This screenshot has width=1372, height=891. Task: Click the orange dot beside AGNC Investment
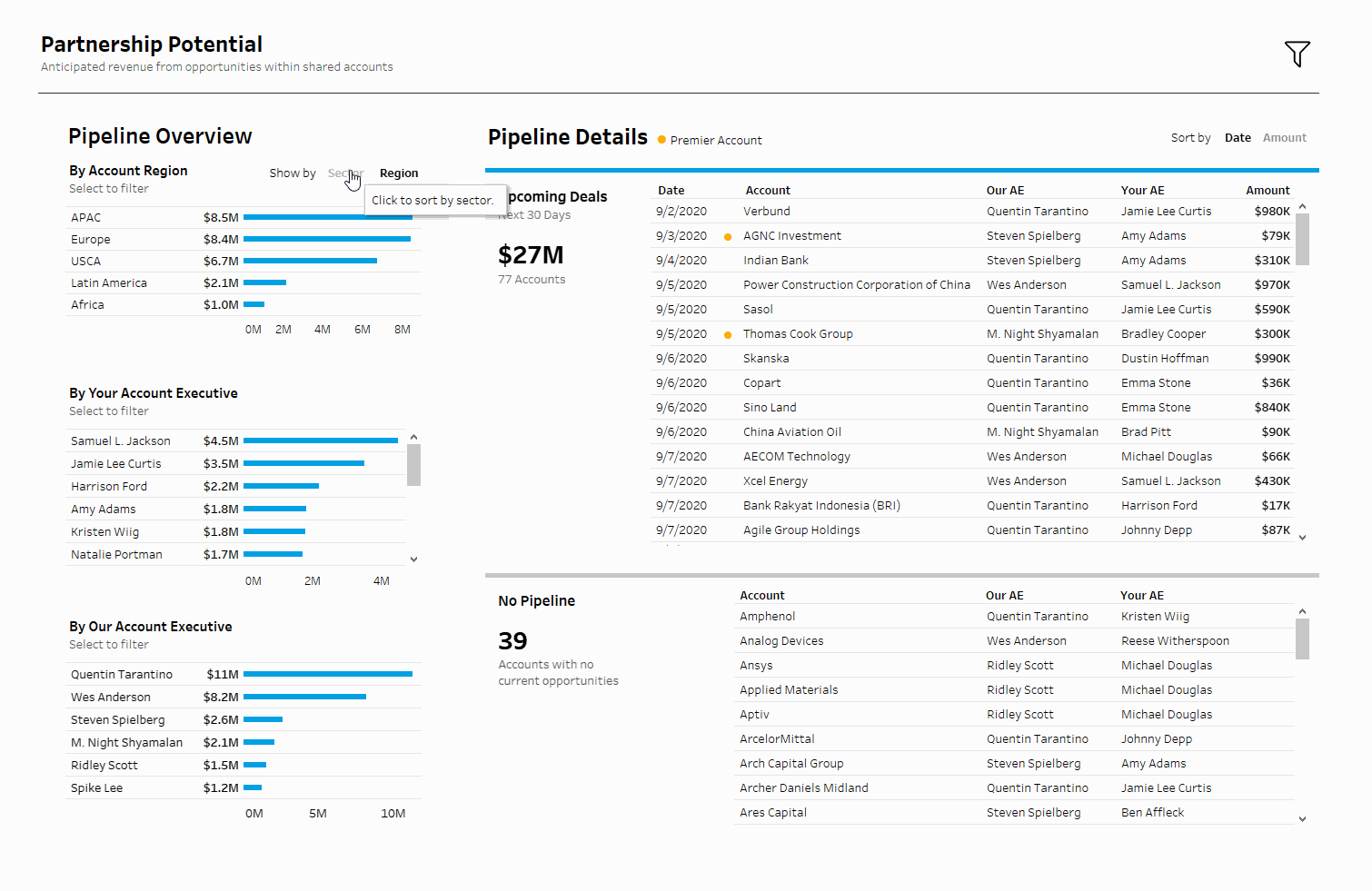click(729, 235)
